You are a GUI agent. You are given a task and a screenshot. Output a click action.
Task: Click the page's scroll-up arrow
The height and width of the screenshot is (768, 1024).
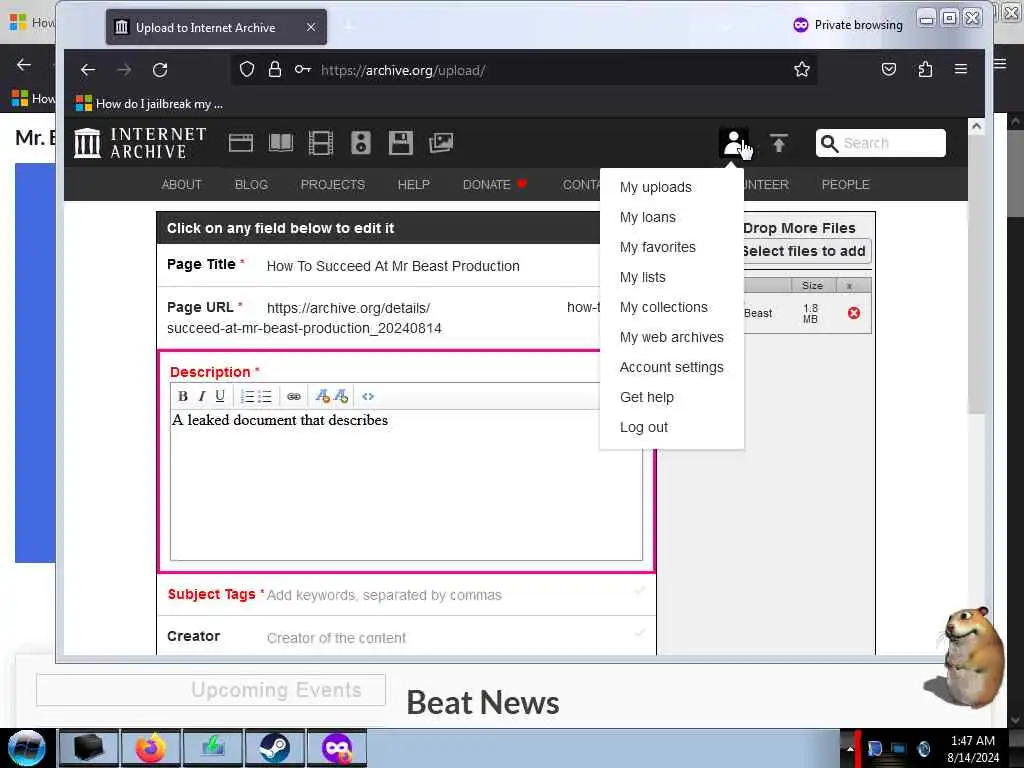coord(976,126)
